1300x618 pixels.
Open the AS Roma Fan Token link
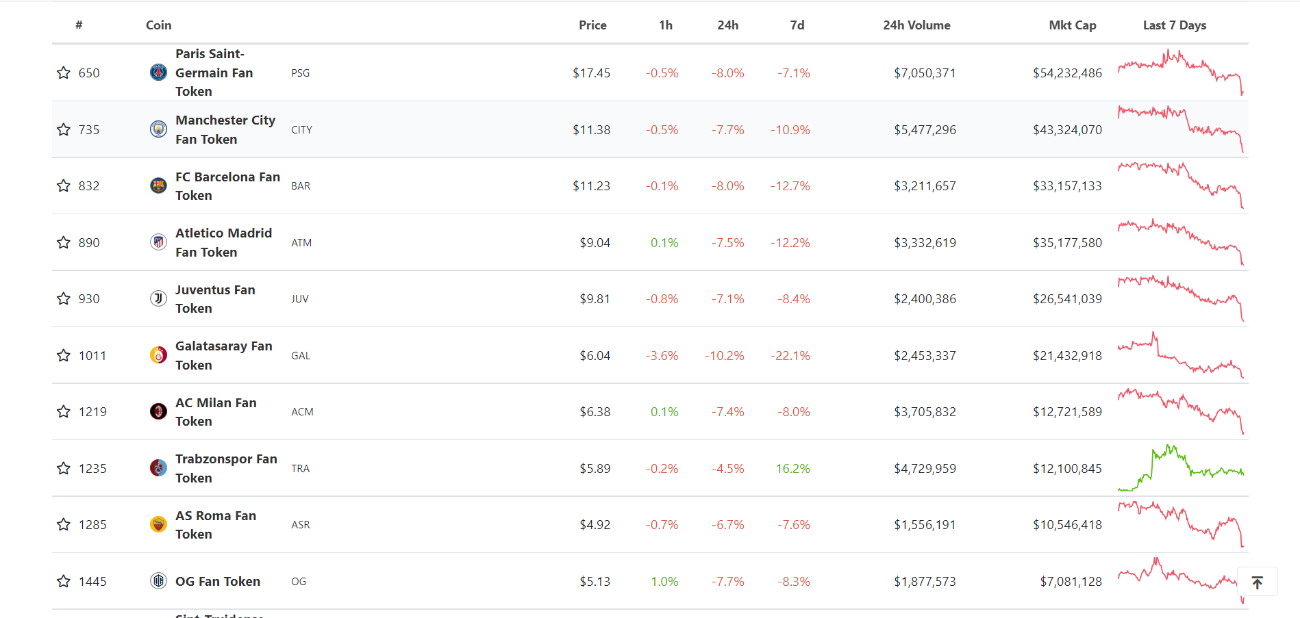pos(216,524)
